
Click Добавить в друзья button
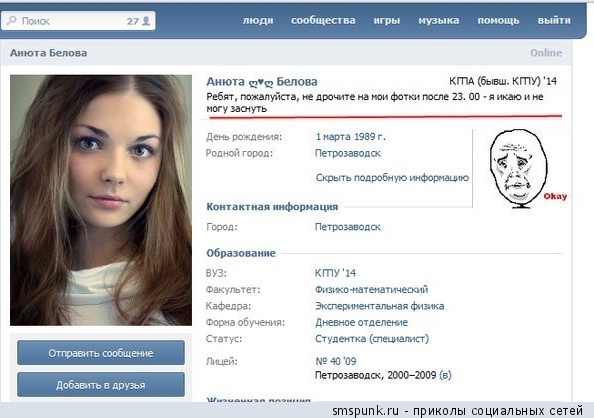pyautogui.click(x=101, y=385)
